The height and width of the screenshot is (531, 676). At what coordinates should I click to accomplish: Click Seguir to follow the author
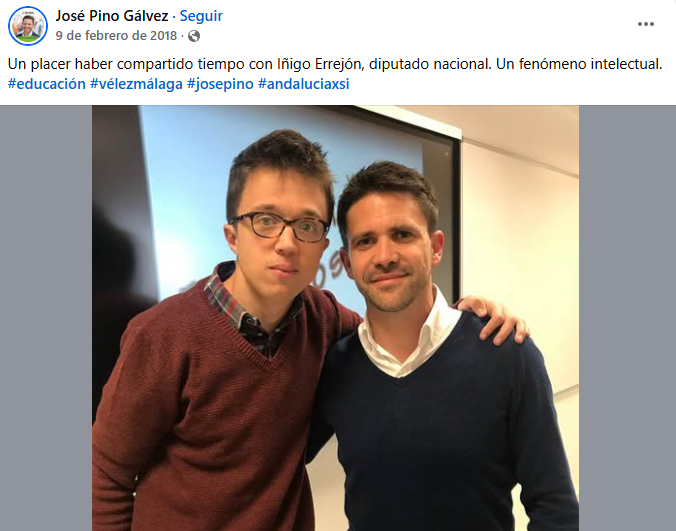tap(201, 16)
